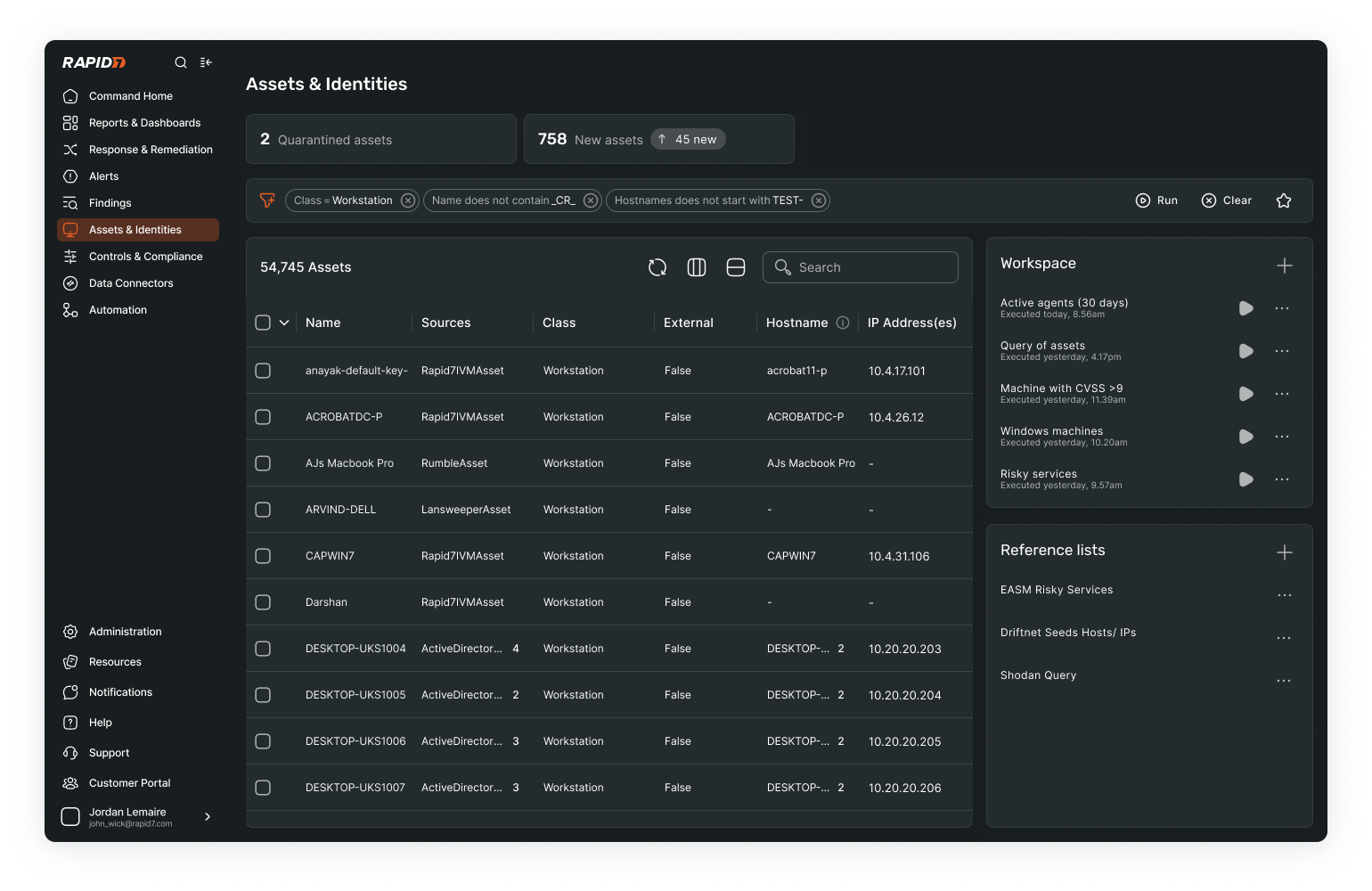
Task: Click the 45 new badge
Action: tap(688, 139)
